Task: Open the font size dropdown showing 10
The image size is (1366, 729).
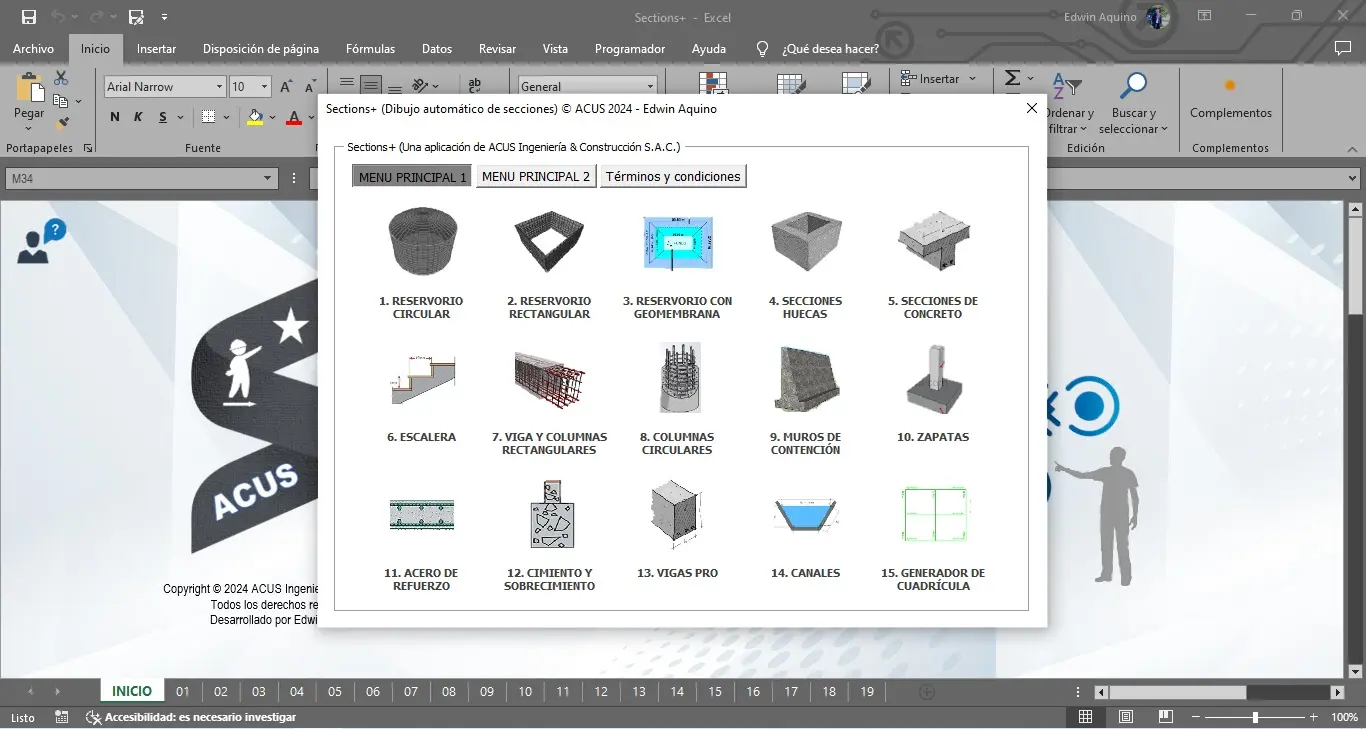Action: pos(264,87)
